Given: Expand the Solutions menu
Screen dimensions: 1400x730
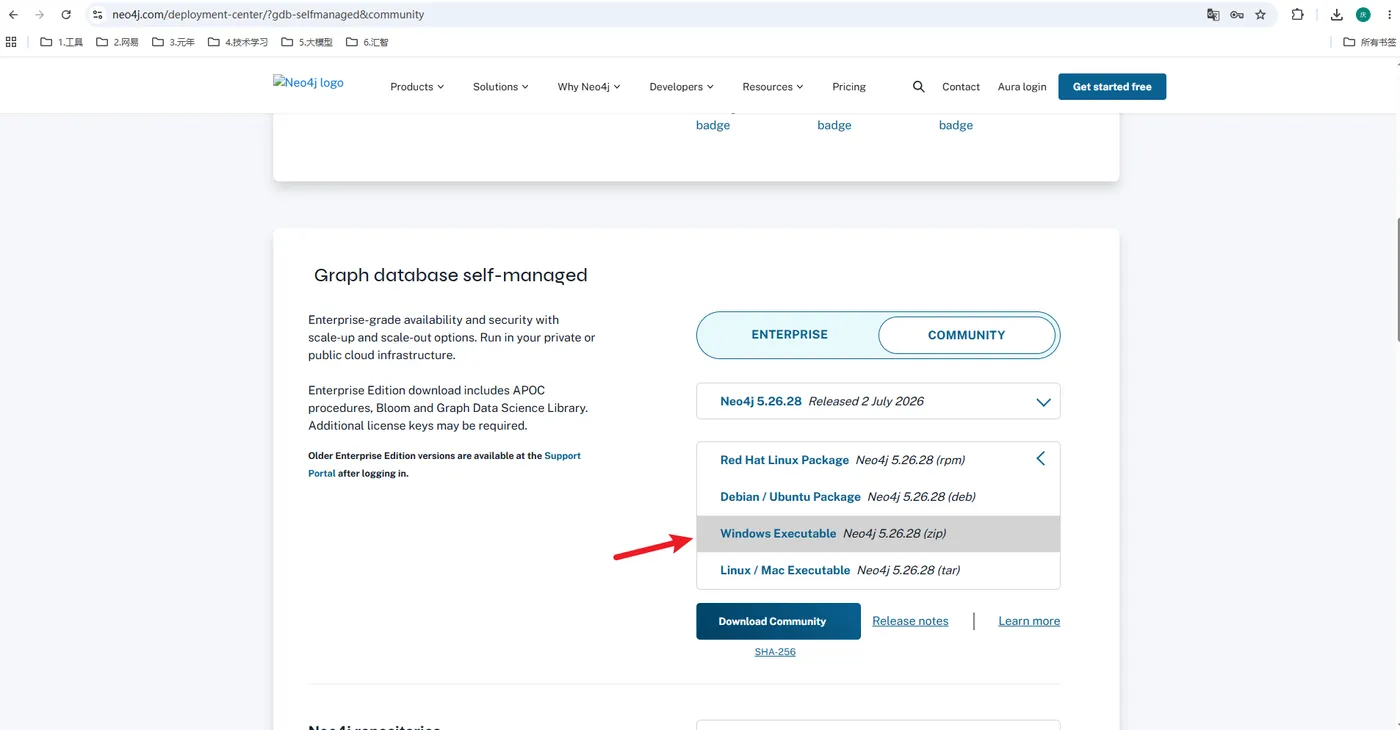Looking at the screenshot, I should [x=501, y=87].
